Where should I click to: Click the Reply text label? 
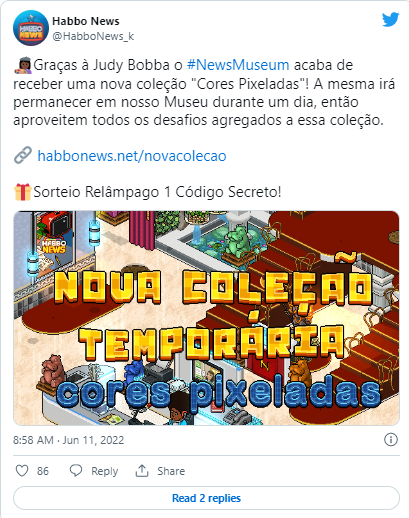click(105, 471)
